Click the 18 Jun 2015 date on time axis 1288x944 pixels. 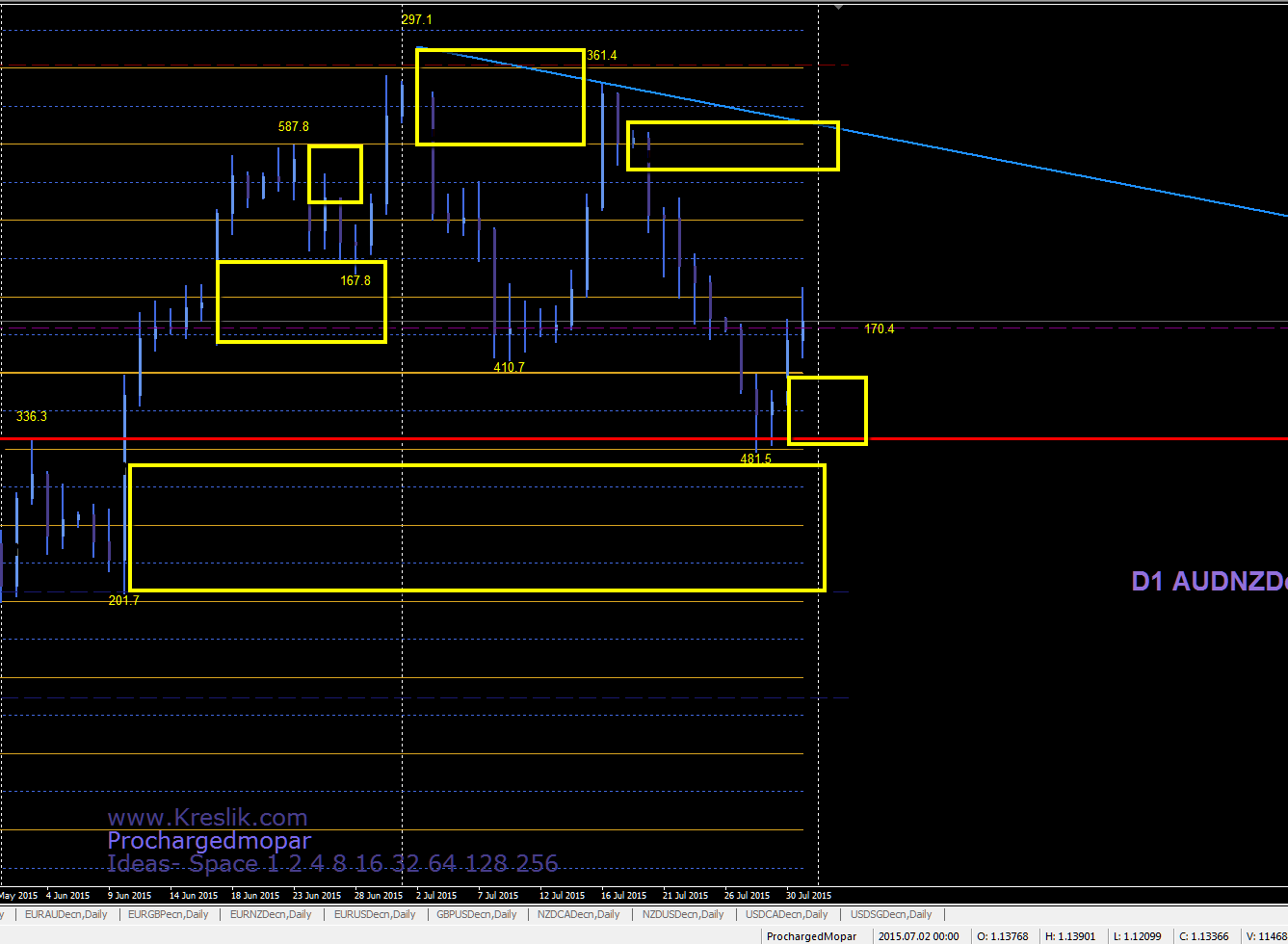(x=255, y=896)
